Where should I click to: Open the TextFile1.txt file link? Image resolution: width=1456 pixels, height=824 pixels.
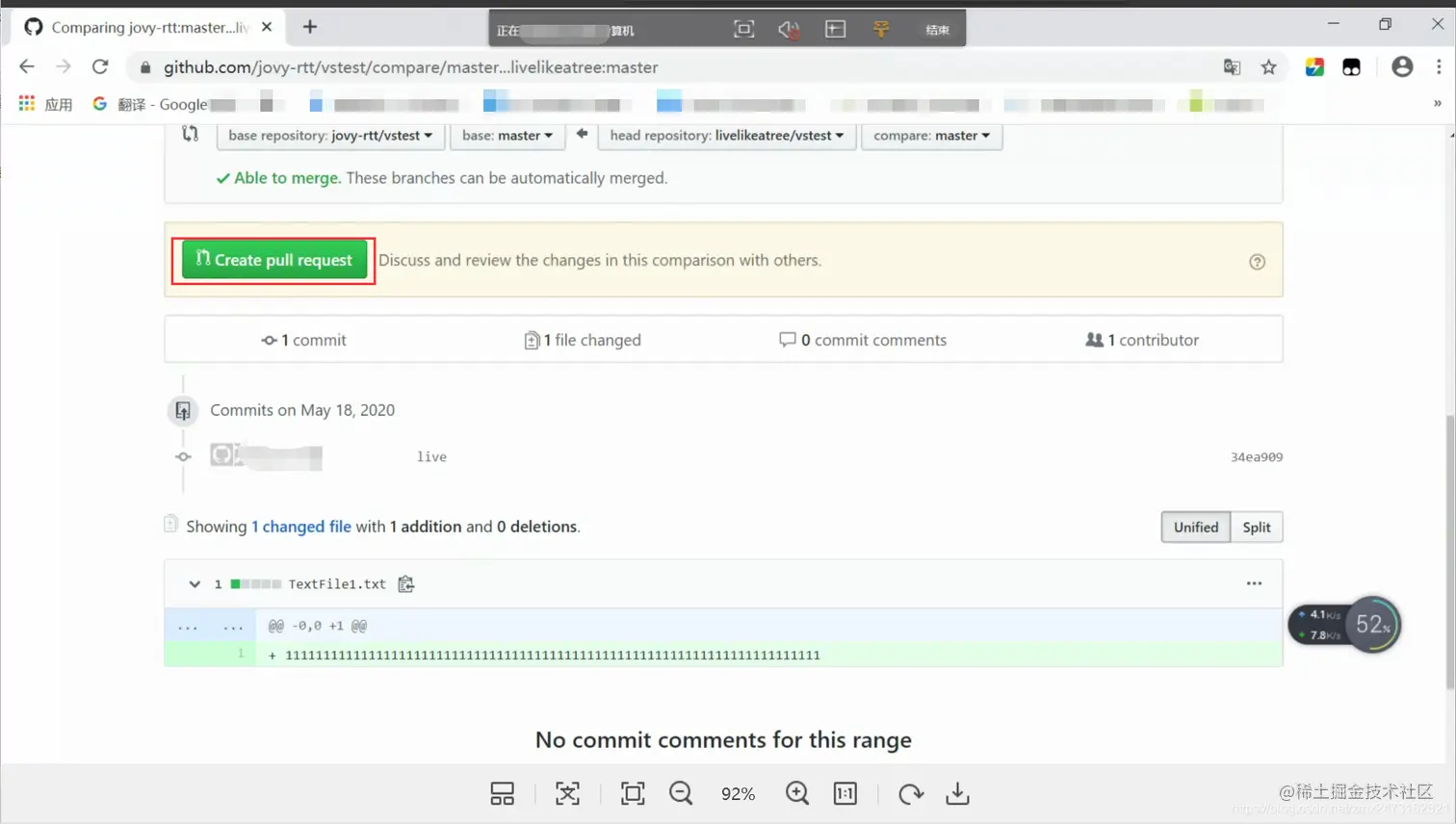(x=337, y=584)
